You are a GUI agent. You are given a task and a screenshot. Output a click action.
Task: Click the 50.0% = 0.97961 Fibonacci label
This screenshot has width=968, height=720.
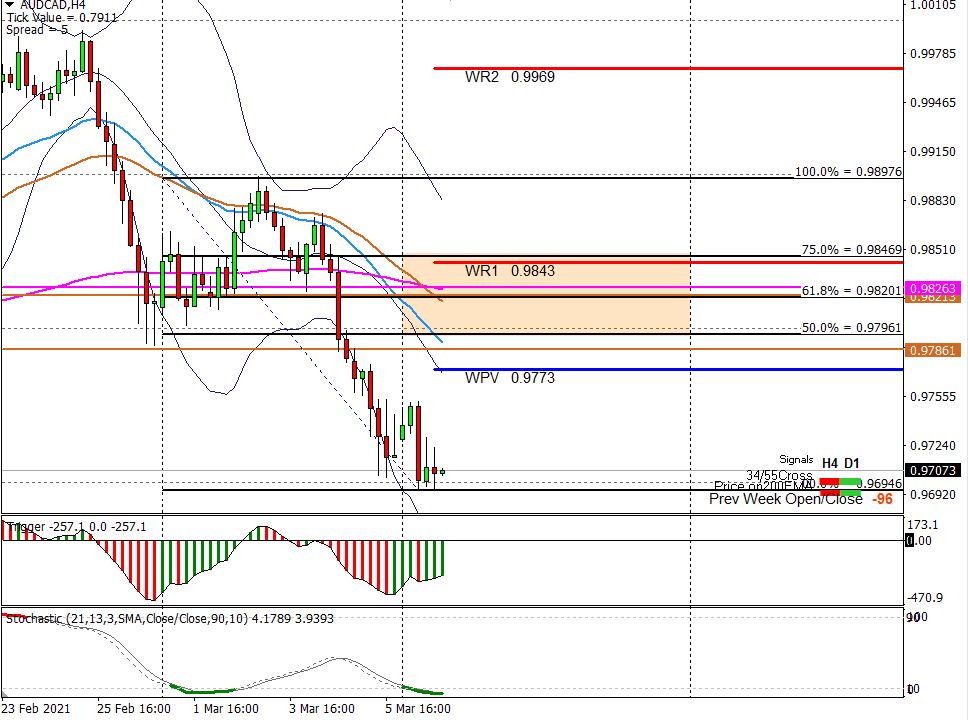[x=852, y=327]
